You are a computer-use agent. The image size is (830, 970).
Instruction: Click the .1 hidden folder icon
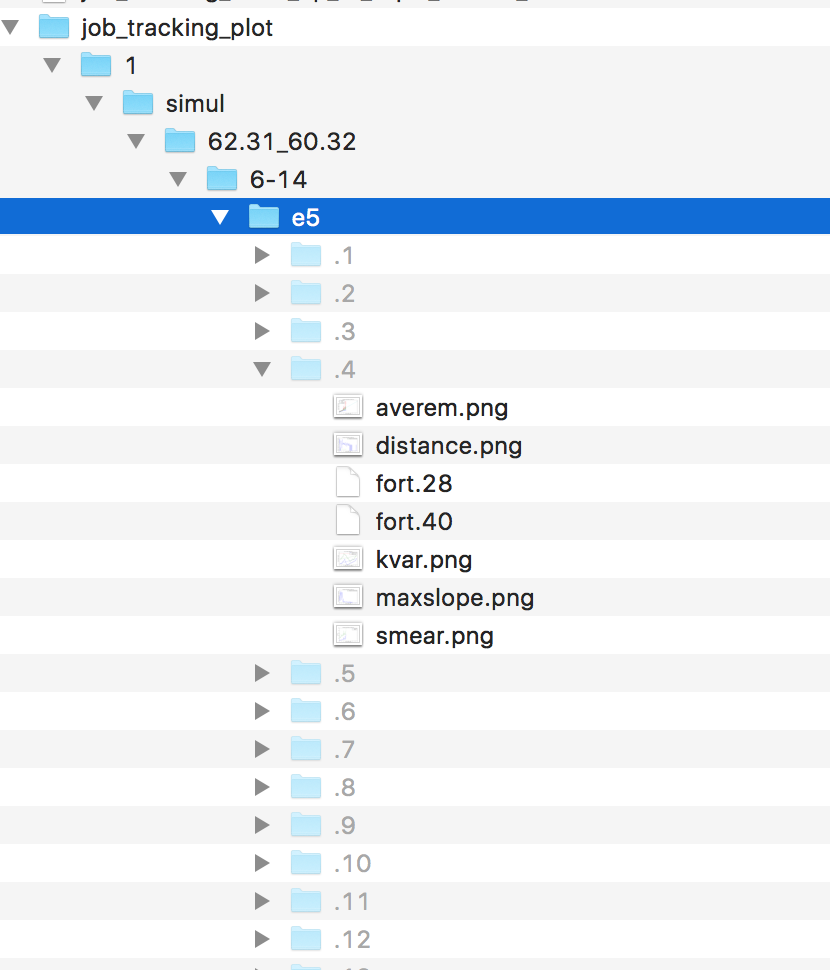[306, 255]
